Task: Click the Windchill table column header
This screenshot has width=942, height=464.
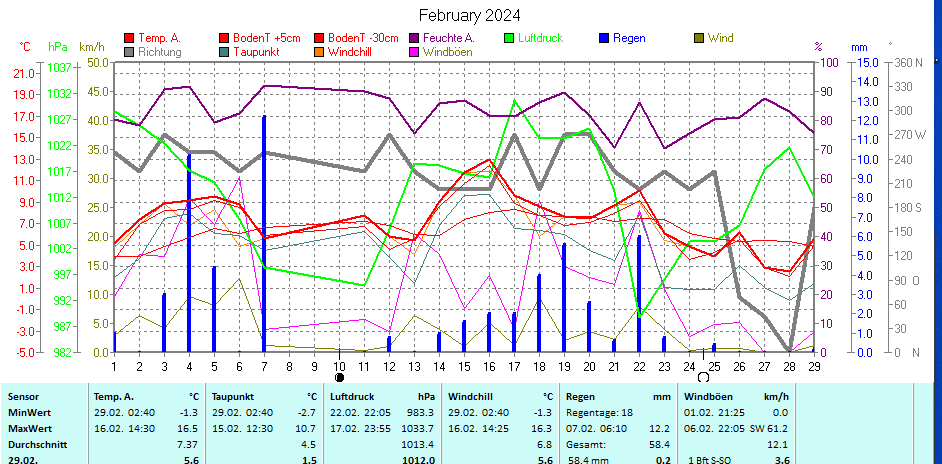Action: (469, 397)
